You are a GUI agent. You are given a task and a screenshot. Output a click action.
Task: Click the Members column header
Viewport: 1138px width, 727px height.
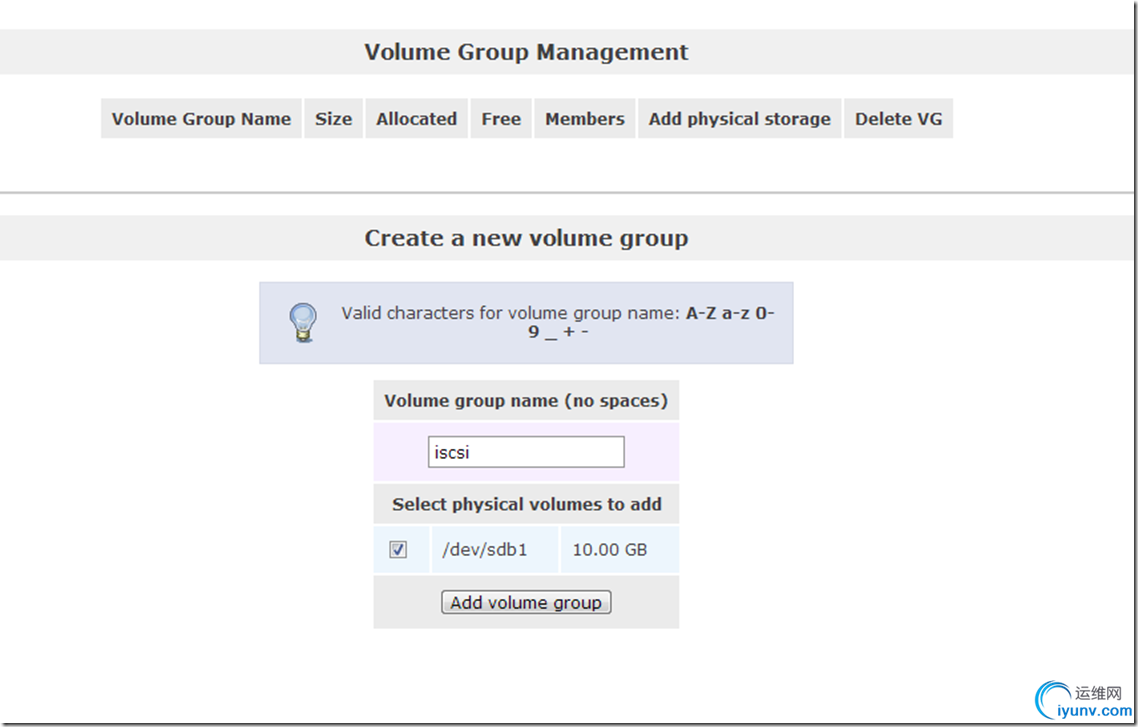[x=585, y=118]
